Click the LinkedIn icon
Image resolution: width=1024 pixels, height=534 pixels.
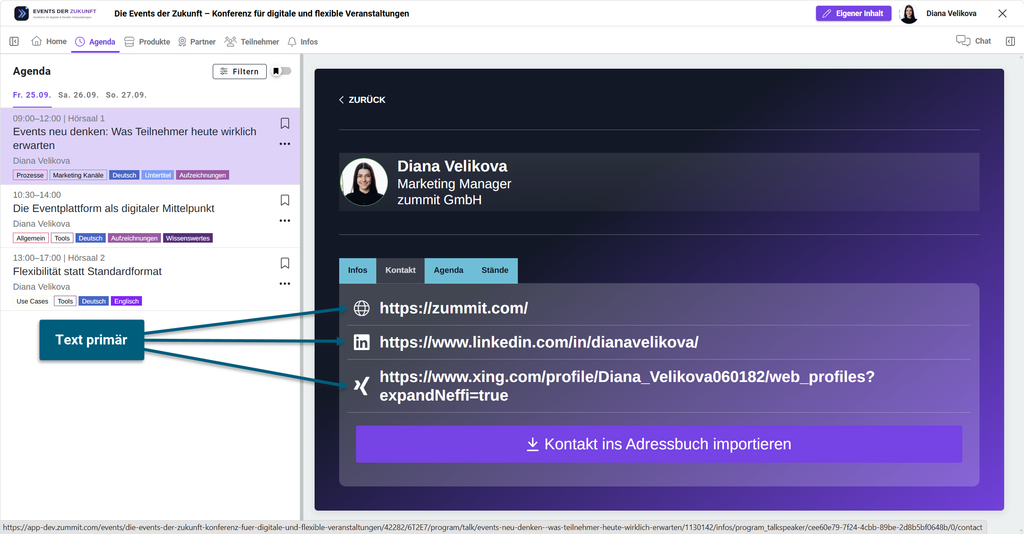click(x=361, y=342)
